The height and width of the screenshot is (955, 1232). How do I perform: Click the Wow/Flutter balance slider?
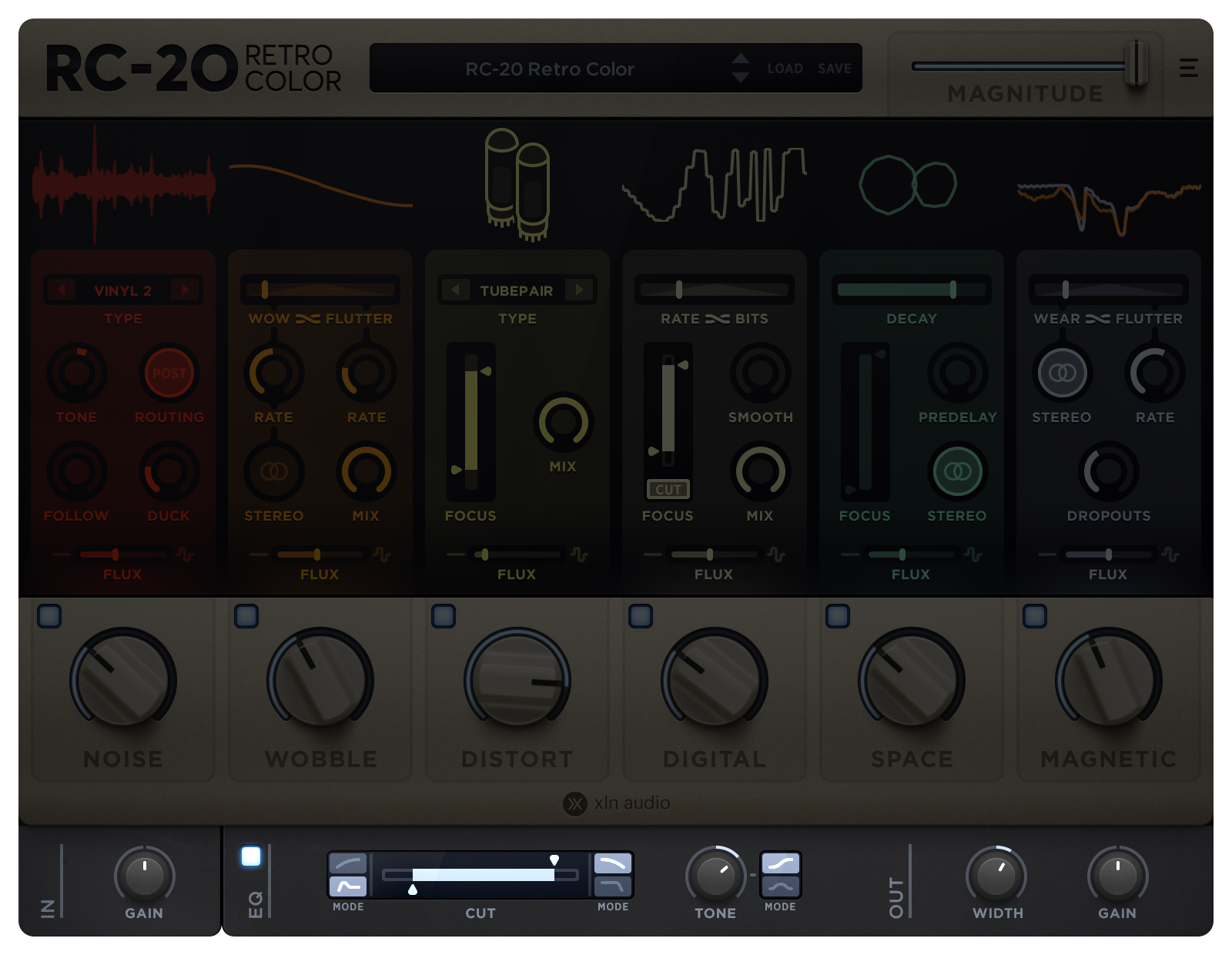pos(320,290)
